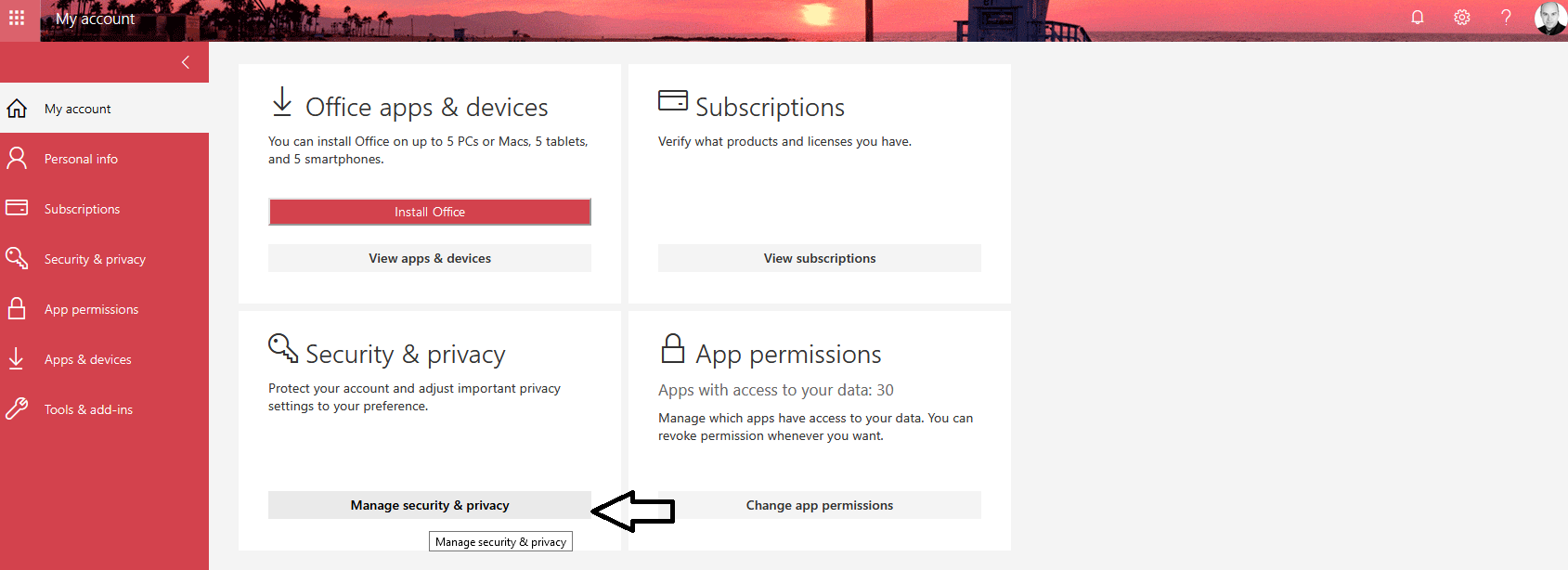Select My account in the sidebar
The image size is (1568, 570).
pyautogui.click(x=78, y=109)
